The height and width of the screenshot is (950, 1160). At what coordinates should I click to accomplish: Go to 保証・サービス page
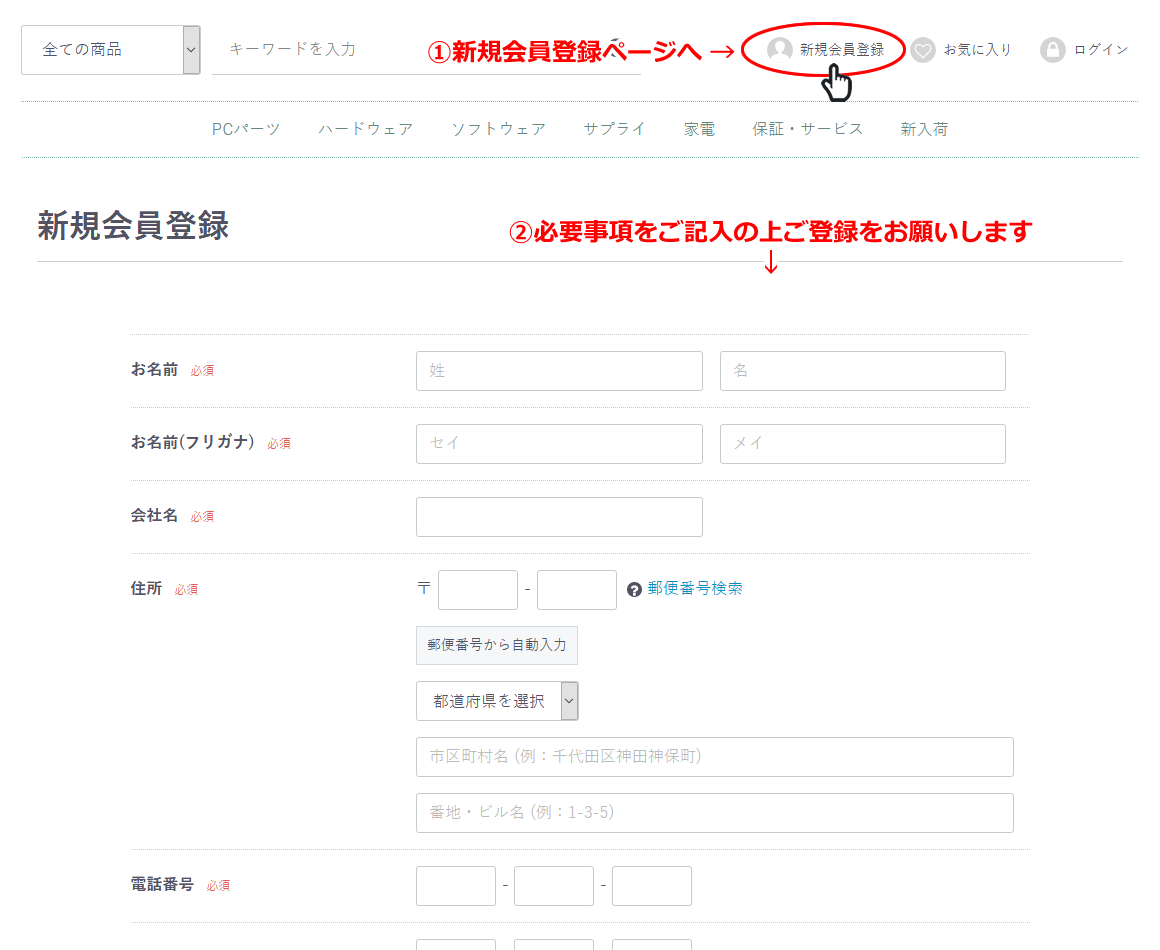coord(807,128)
